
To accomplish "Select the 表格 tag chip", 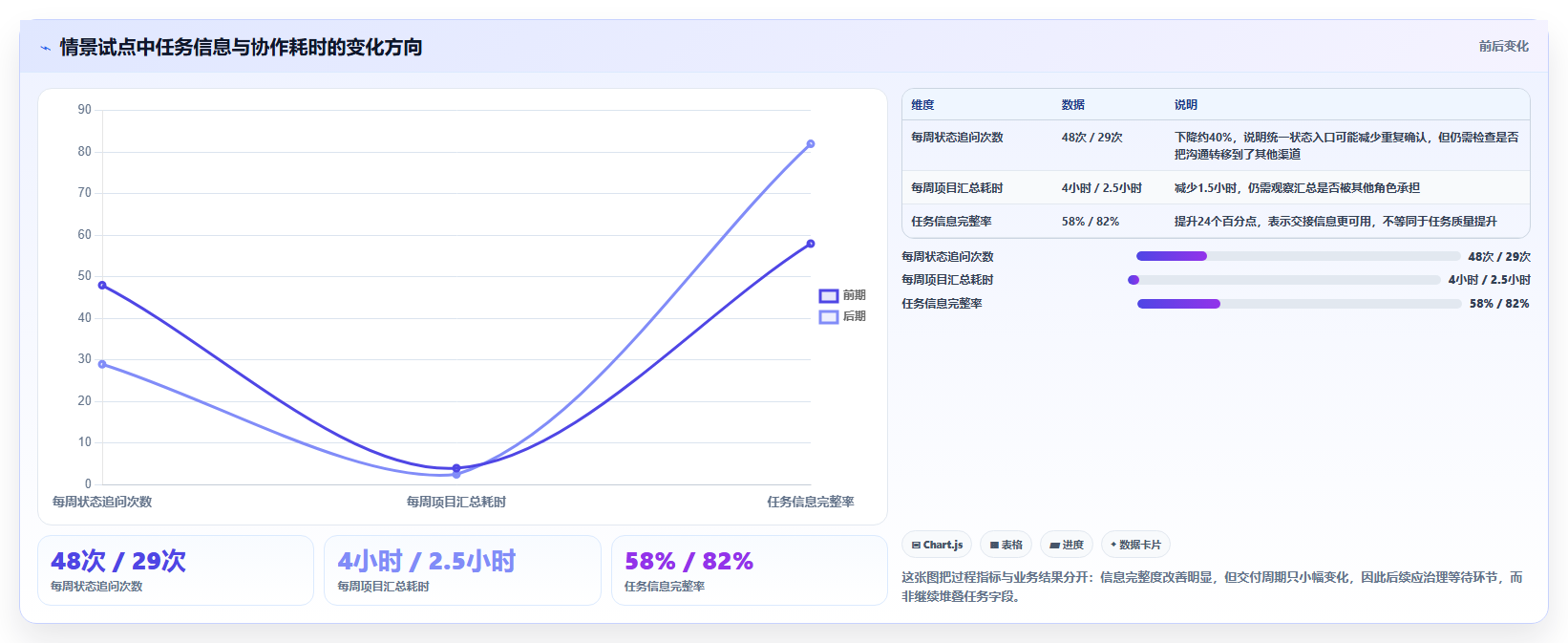I will click(1006, 545).
